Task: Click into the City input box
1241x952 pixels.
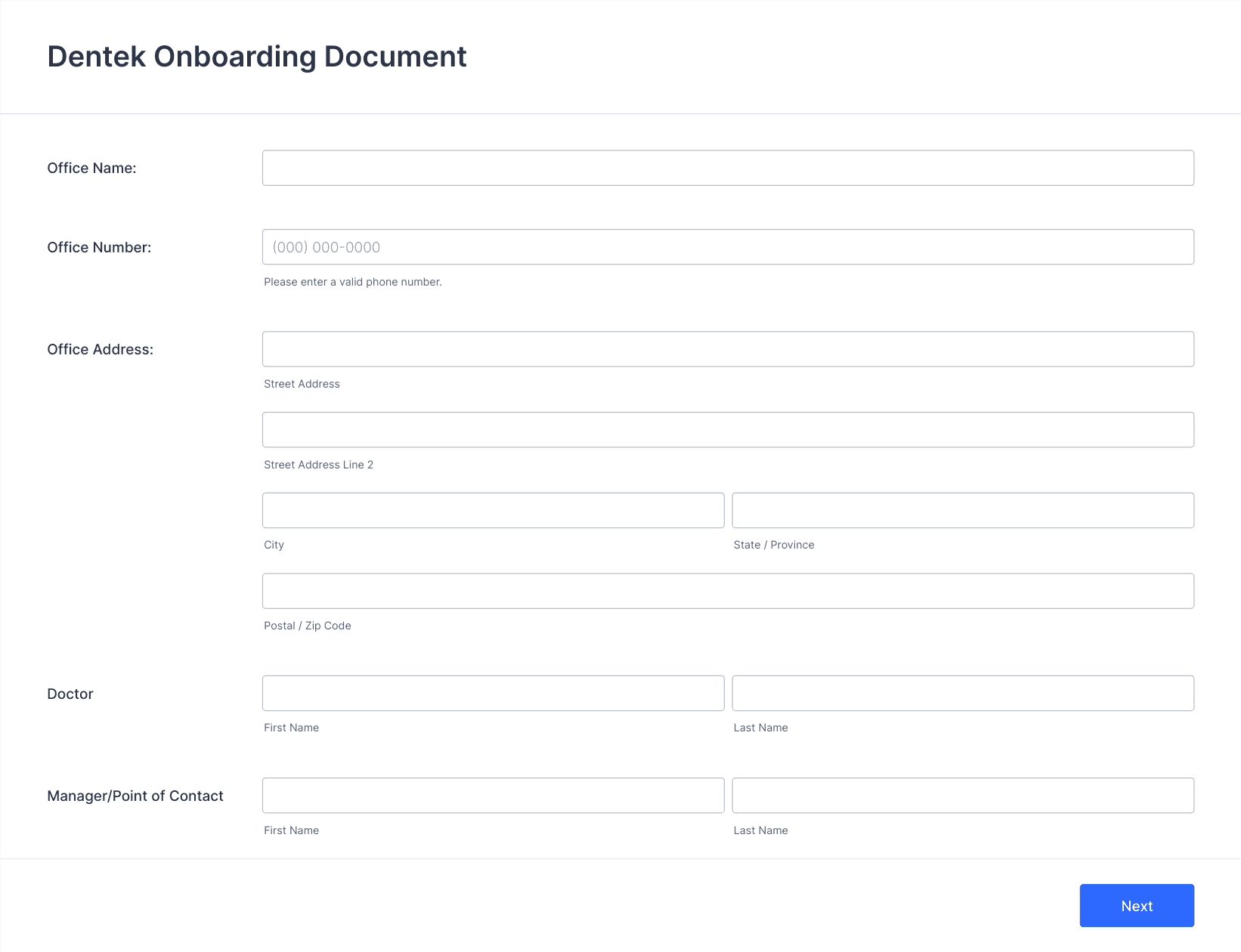Action: [x=493, y=511]
